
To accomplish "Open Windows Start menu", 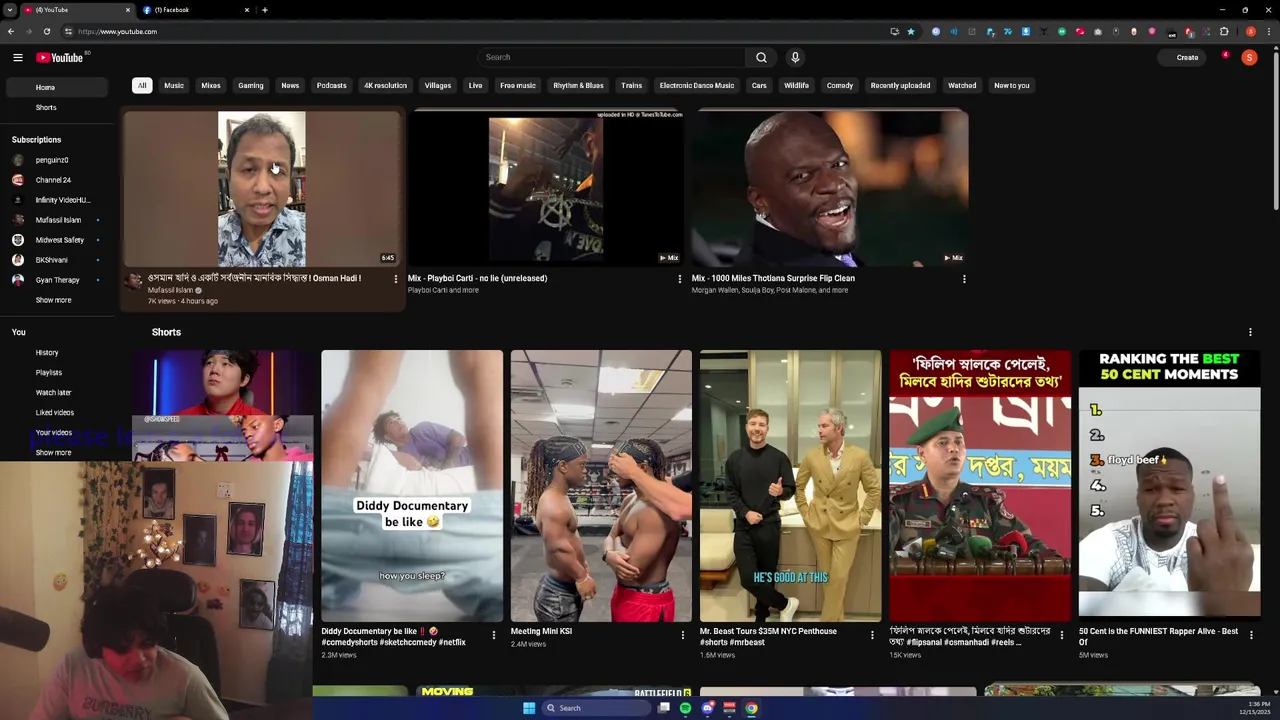I will [529, 708].
